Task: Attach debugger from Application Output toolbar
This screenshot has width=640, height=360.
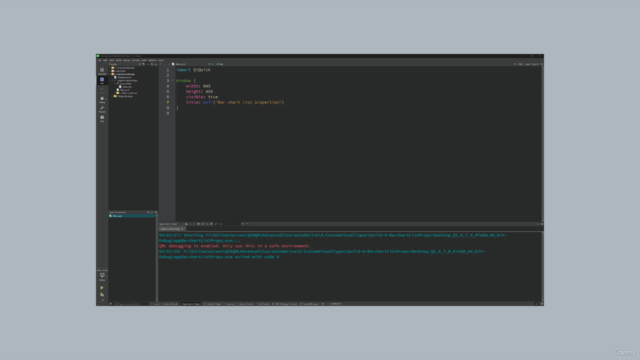Action: pyautogui.click(x=207, y=224)
